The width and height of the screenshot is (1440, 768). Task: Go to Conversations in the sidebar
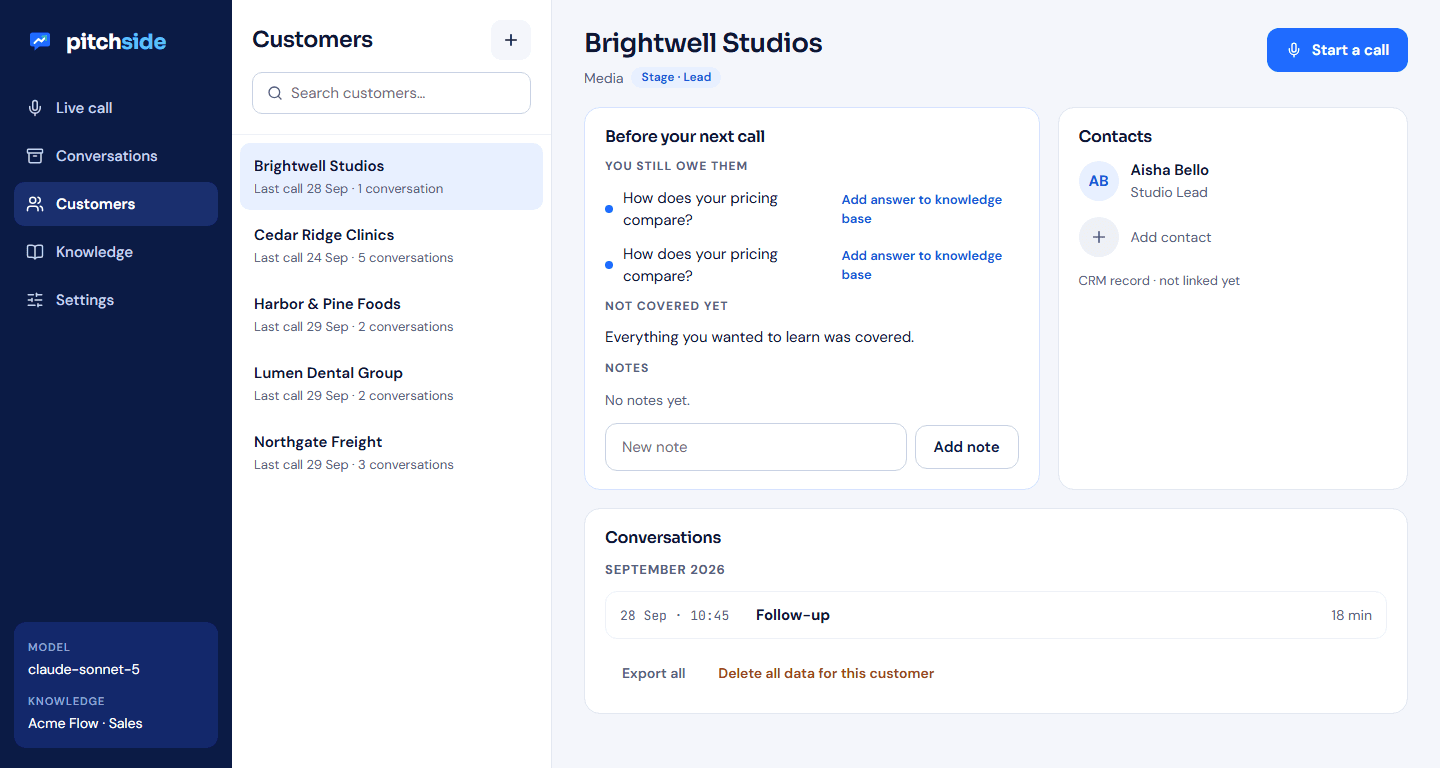pos(116,156)
